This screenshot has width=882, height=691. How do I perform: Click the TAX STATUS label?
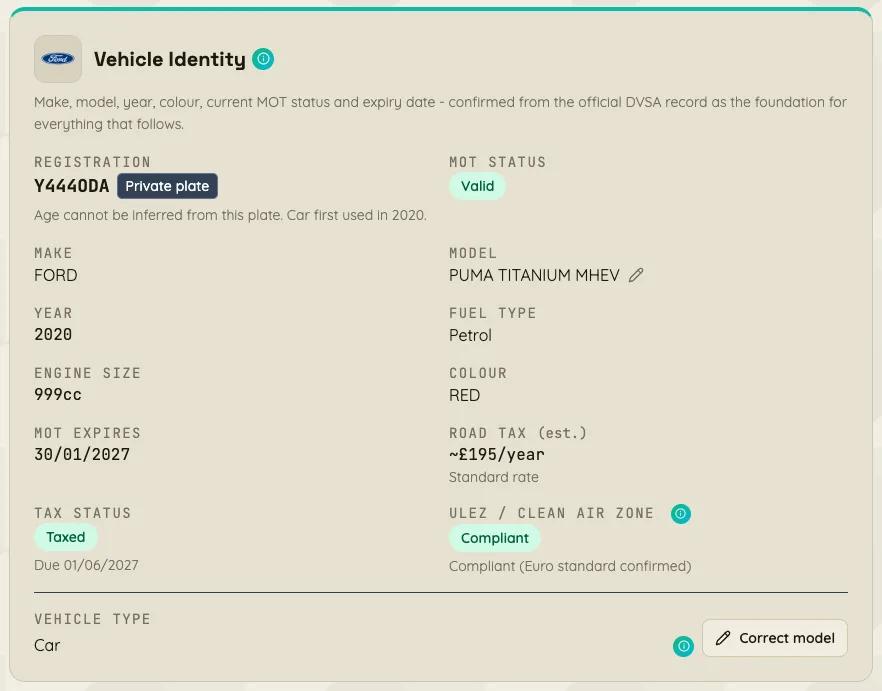pos(82,513)
